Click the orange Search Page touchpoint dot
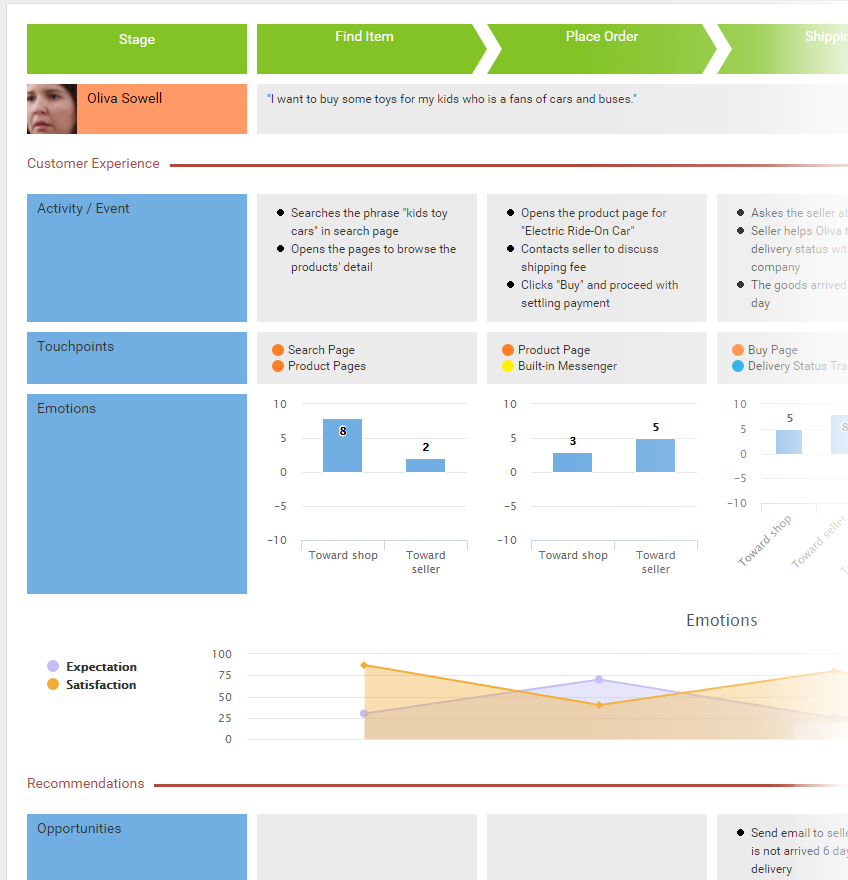The width and height of the screenshot is (848, 880). tap(278, 350)
